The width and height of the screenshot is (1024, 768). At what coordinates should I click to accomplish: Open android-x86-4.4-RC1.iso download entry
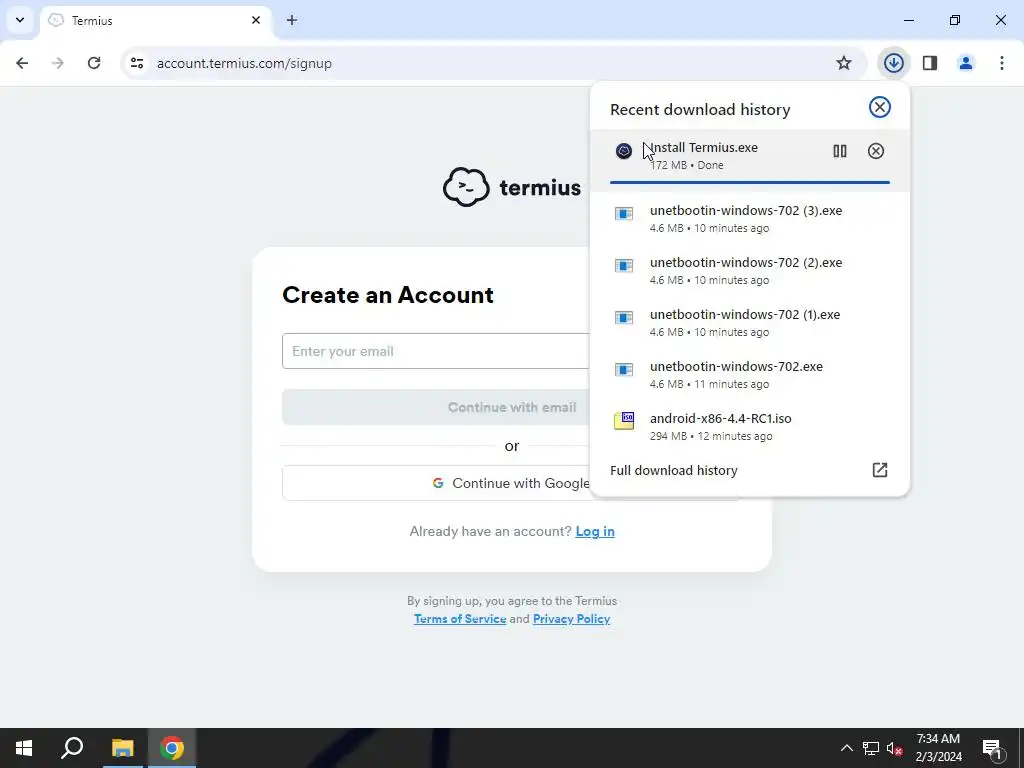[749, 426]
